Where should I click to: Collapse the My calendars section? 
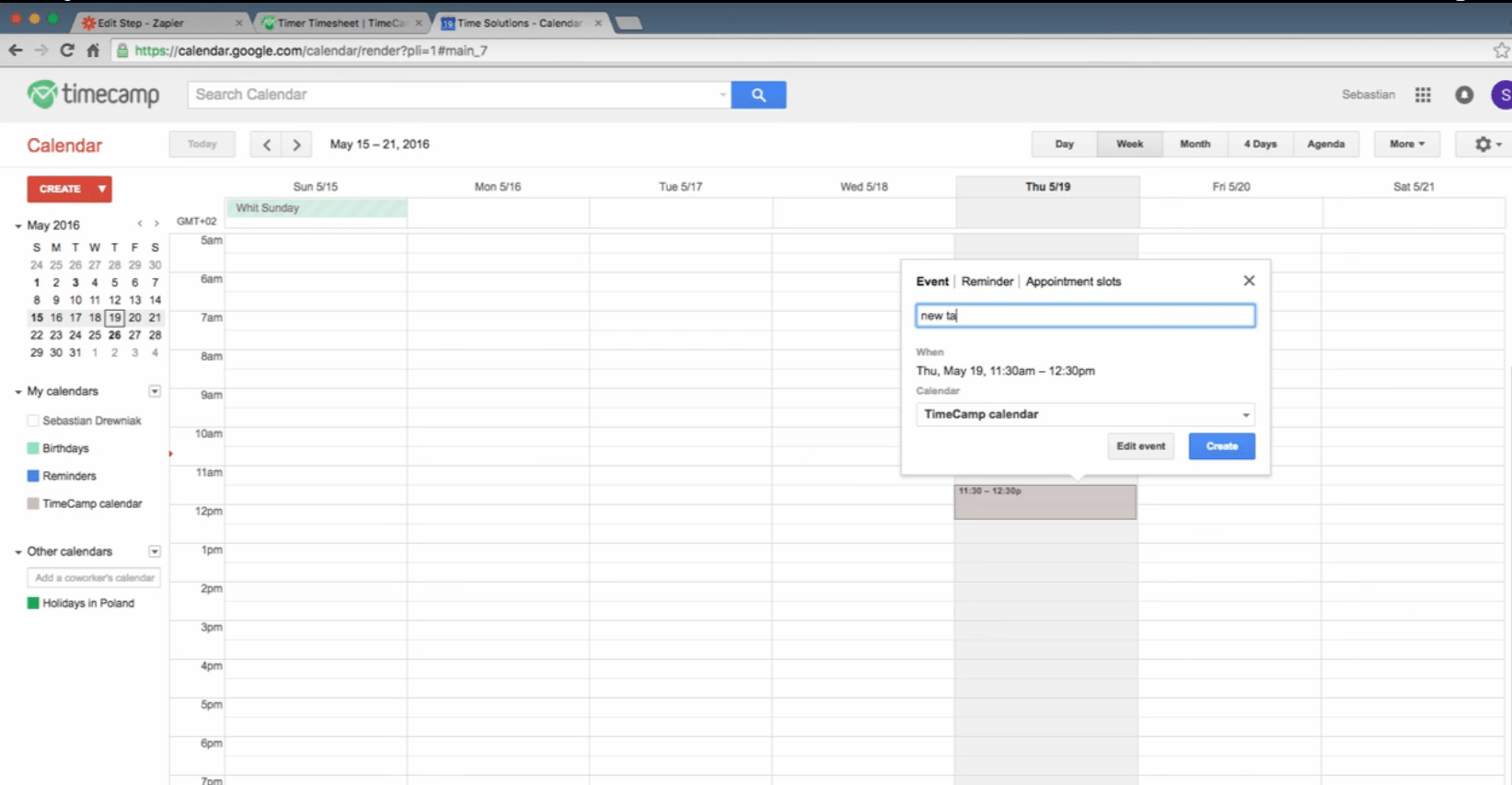click(17, 392)
